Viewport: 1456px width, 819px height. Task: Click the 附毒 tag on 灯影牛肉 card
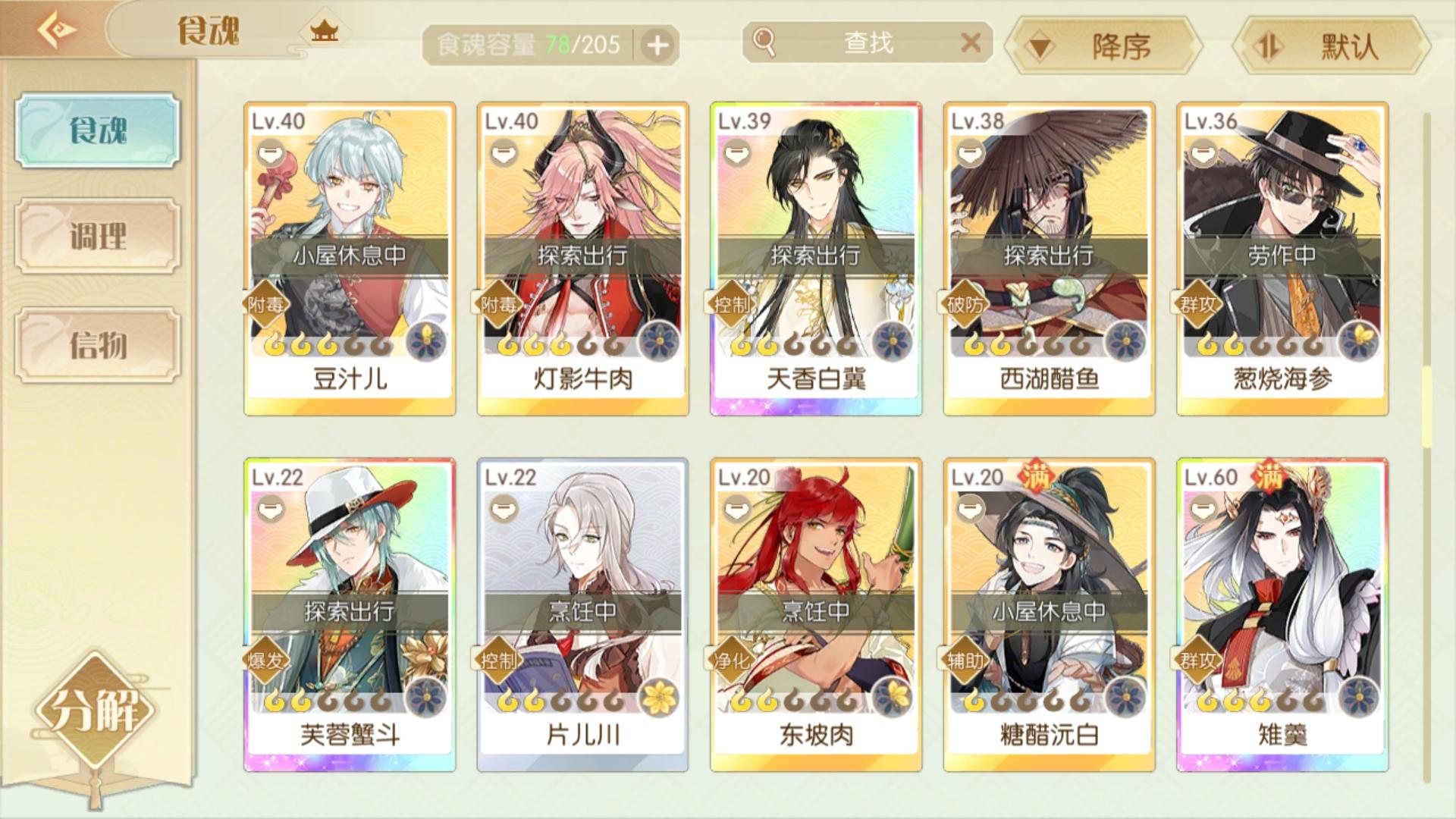pos(498,304)
